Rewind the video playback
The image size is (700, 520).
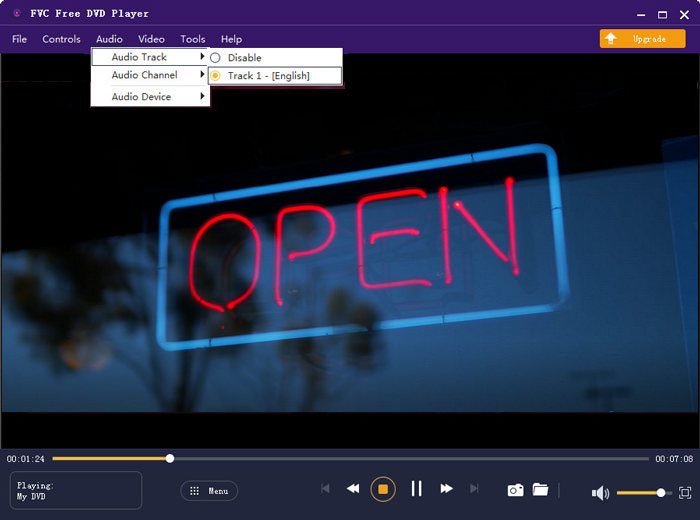point(353,489)
